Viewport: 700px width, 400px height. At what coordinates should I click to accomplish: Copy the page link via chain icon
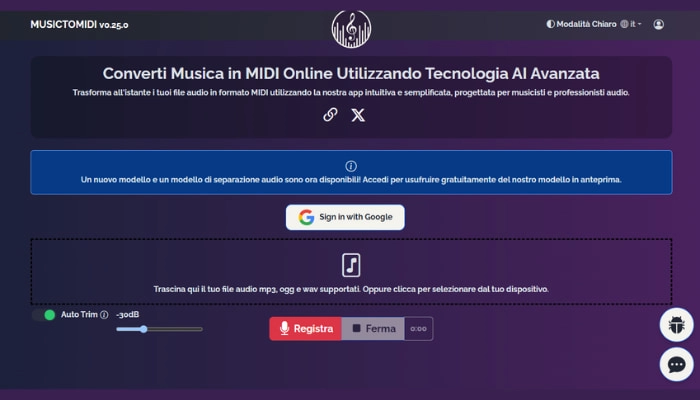[x=330, y=115]
